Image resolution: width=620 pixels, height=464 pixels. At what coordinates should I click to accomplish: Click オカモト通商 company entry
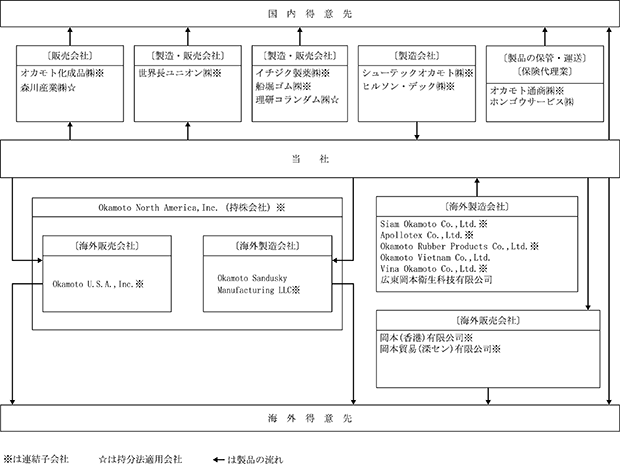click(527, 91)
